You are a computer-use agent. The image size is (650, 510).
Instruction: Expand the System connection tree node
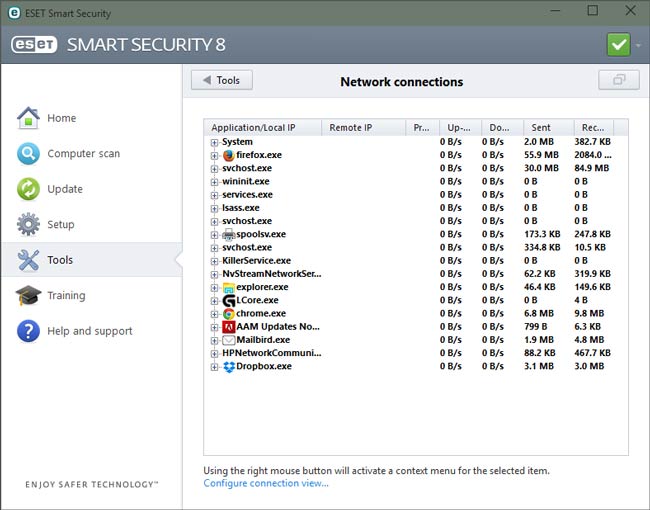pyautogui.click(x=214, y=142)
